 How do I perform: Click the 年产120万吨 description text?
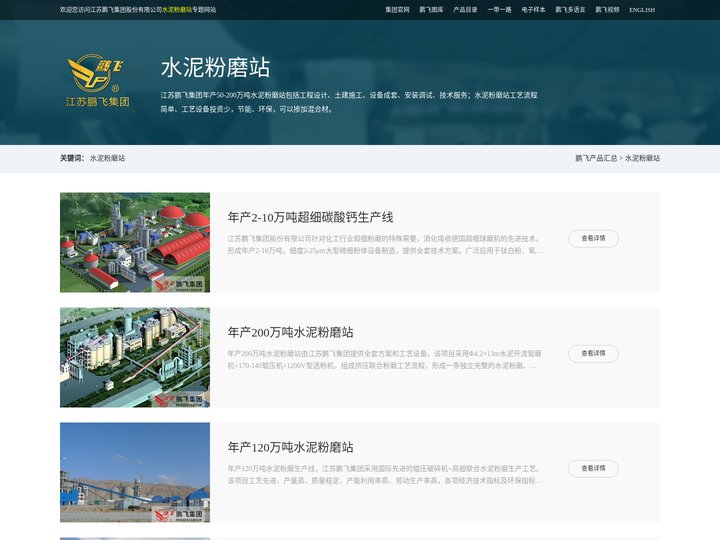click(x=385, y=475)
